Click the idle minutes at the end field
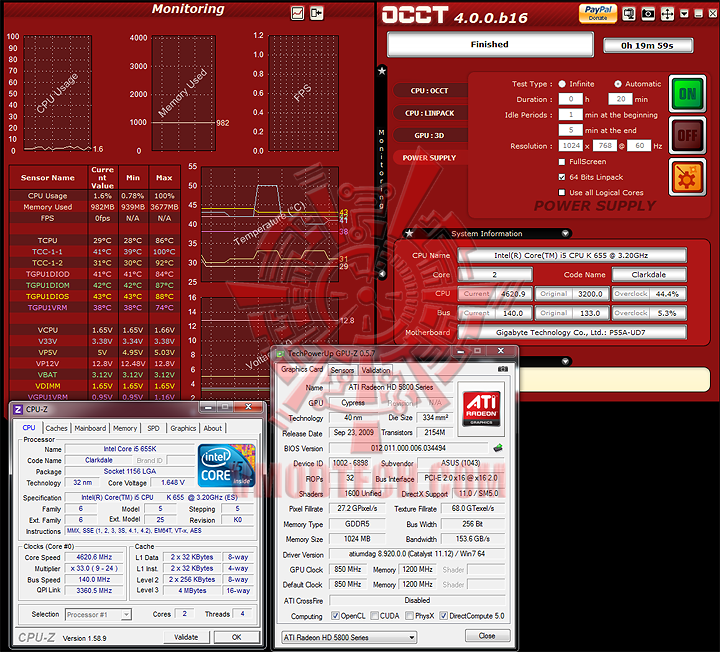The height and width of the screenshot is (652, 720). (571, 130)
